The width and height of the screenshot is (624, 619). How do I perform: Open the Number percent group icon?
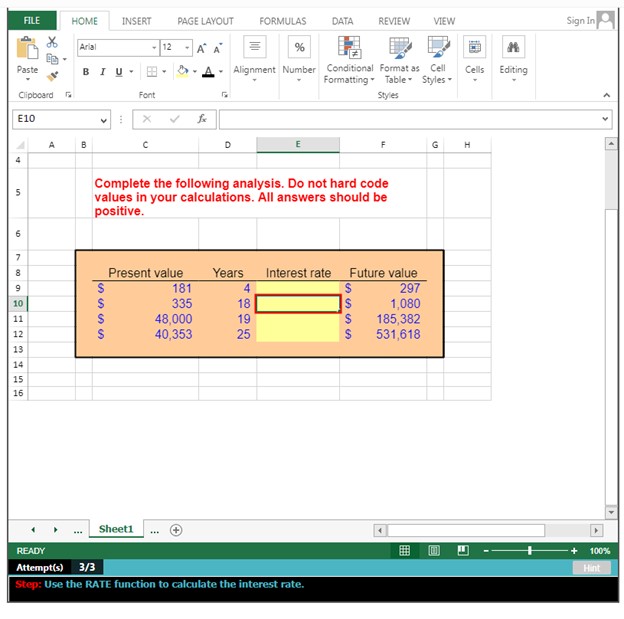pyautogui.click(x=299, y=47)
